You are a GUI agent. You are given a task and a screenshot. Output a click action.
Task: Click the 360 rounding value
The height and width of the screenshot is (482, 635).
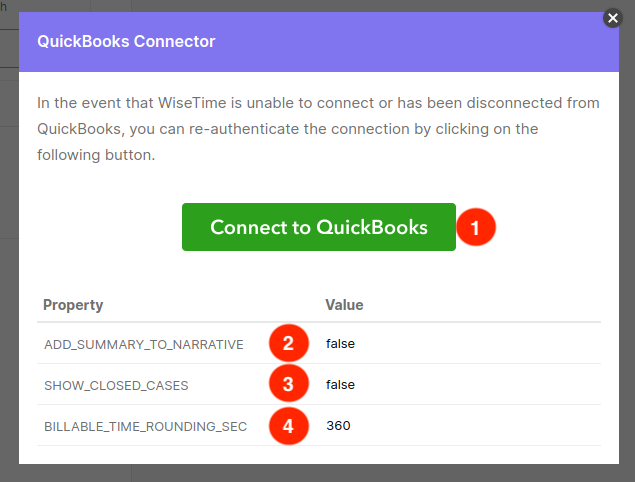tap(338, 426)
